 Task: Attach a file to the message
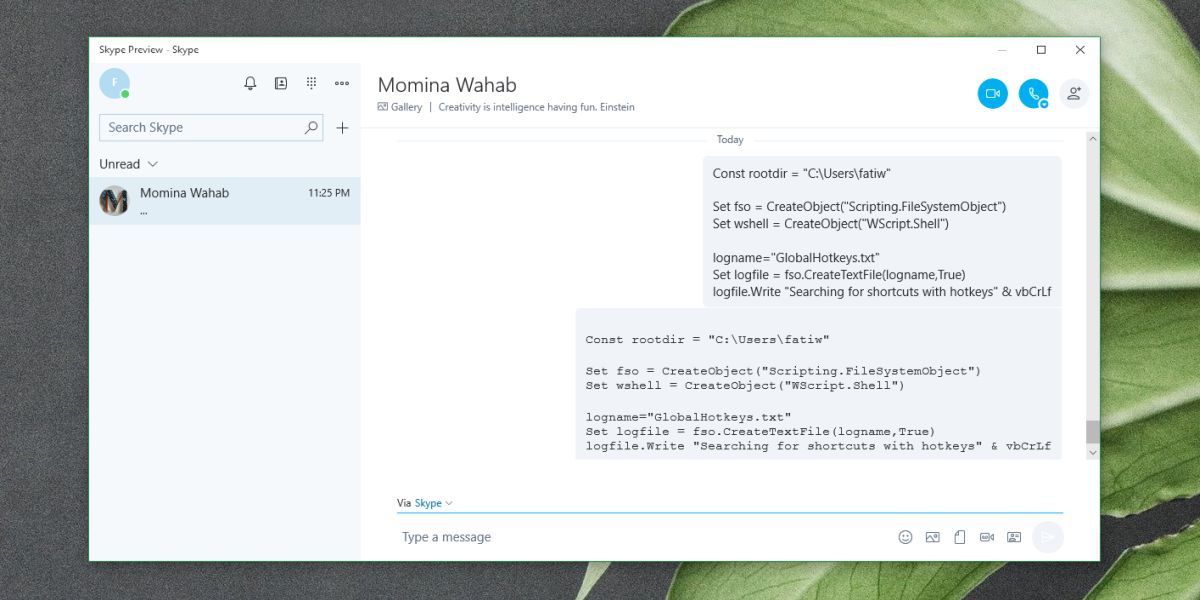pos(959,537)
